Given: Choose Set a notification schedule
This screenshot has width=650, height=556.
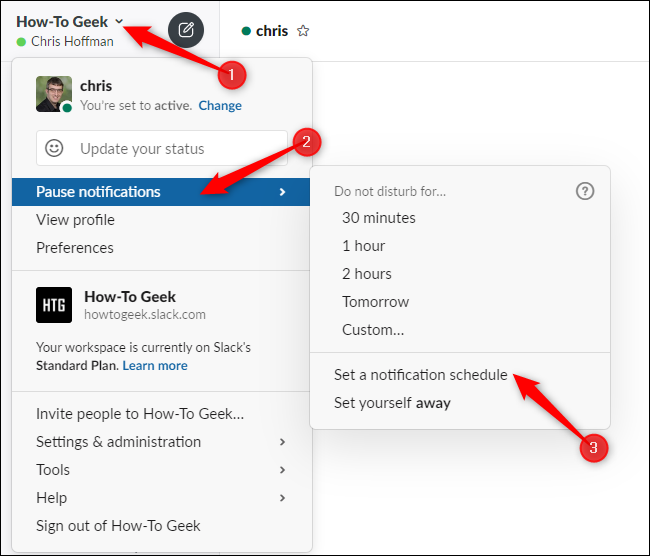Looking at the screenshot, I should tap(421, 375).
